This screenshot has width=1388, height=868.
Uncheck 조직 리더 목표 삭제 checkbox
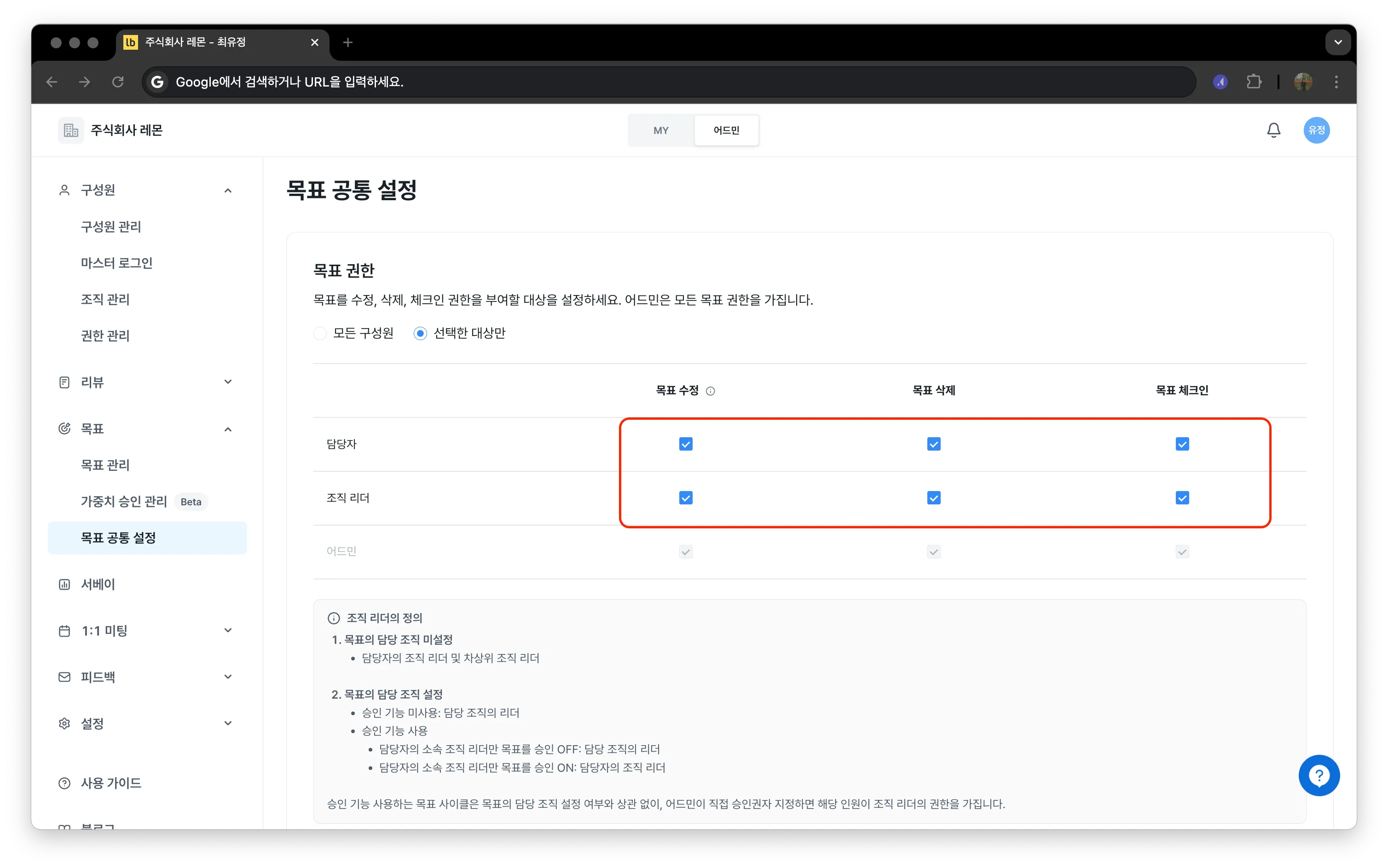(933, 498)
